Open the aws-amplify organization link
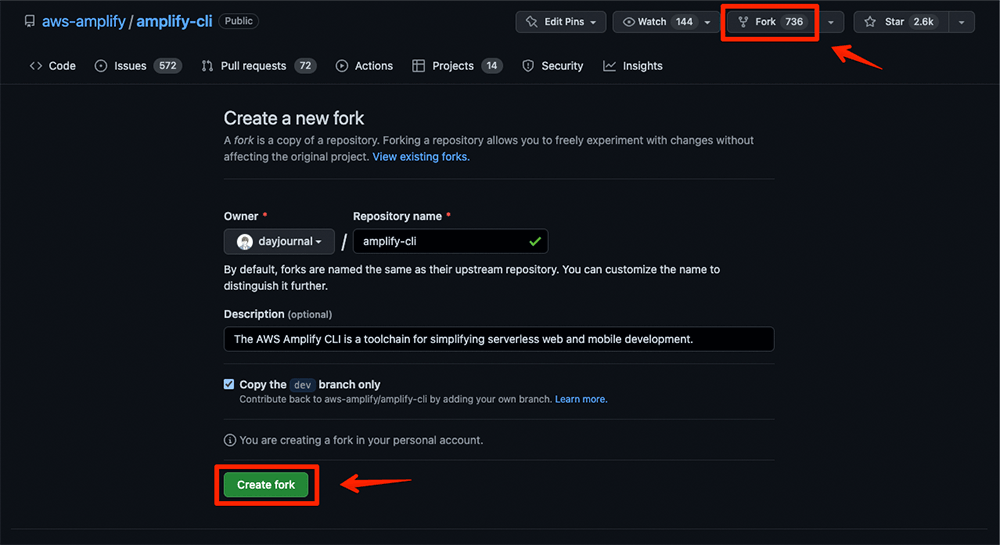 point(84,21)
